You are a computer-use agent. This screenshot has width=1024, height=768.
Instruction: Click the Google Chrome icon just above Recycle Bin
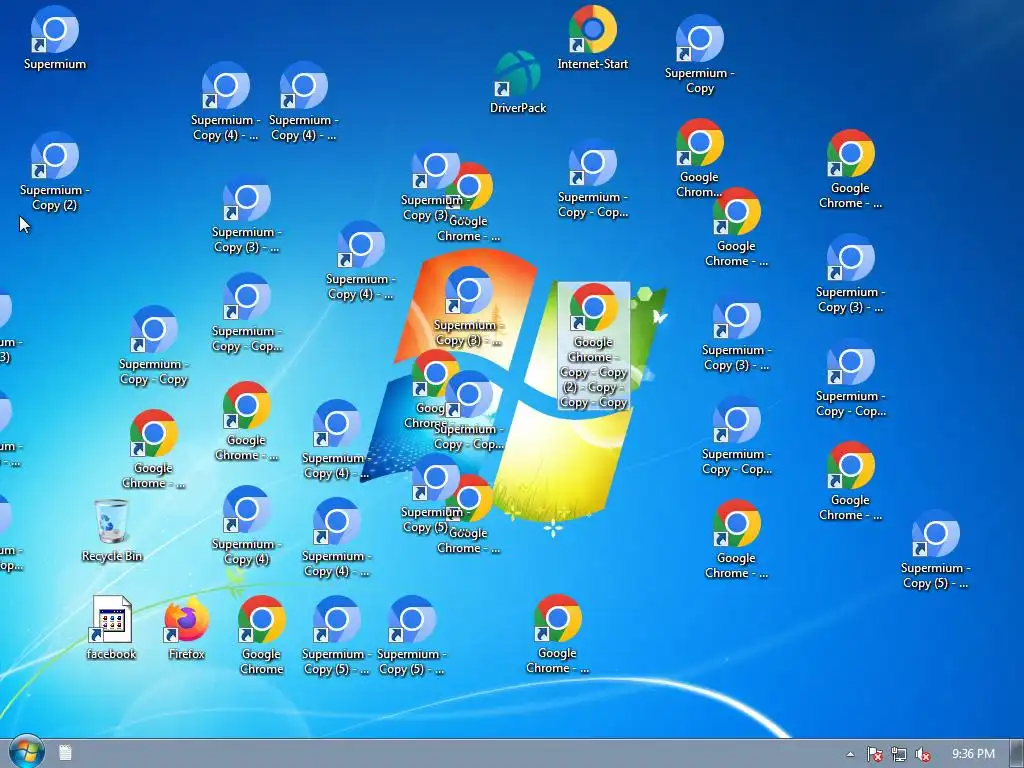(153, 449)
